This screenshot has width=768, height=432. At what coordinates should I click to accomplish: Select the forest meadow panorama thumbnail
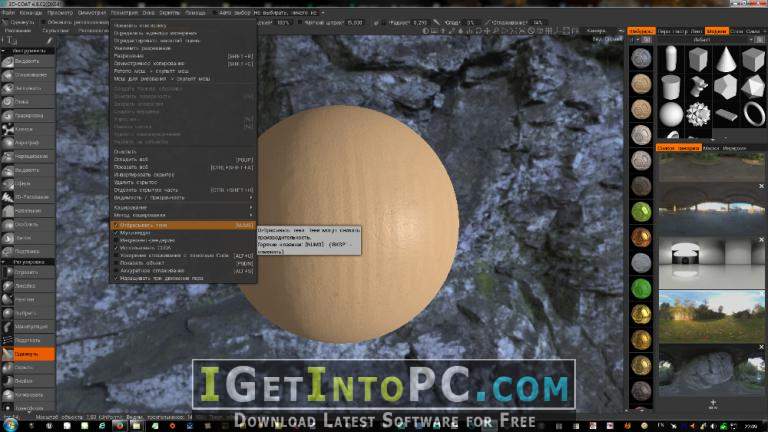[x=711, y=316]
